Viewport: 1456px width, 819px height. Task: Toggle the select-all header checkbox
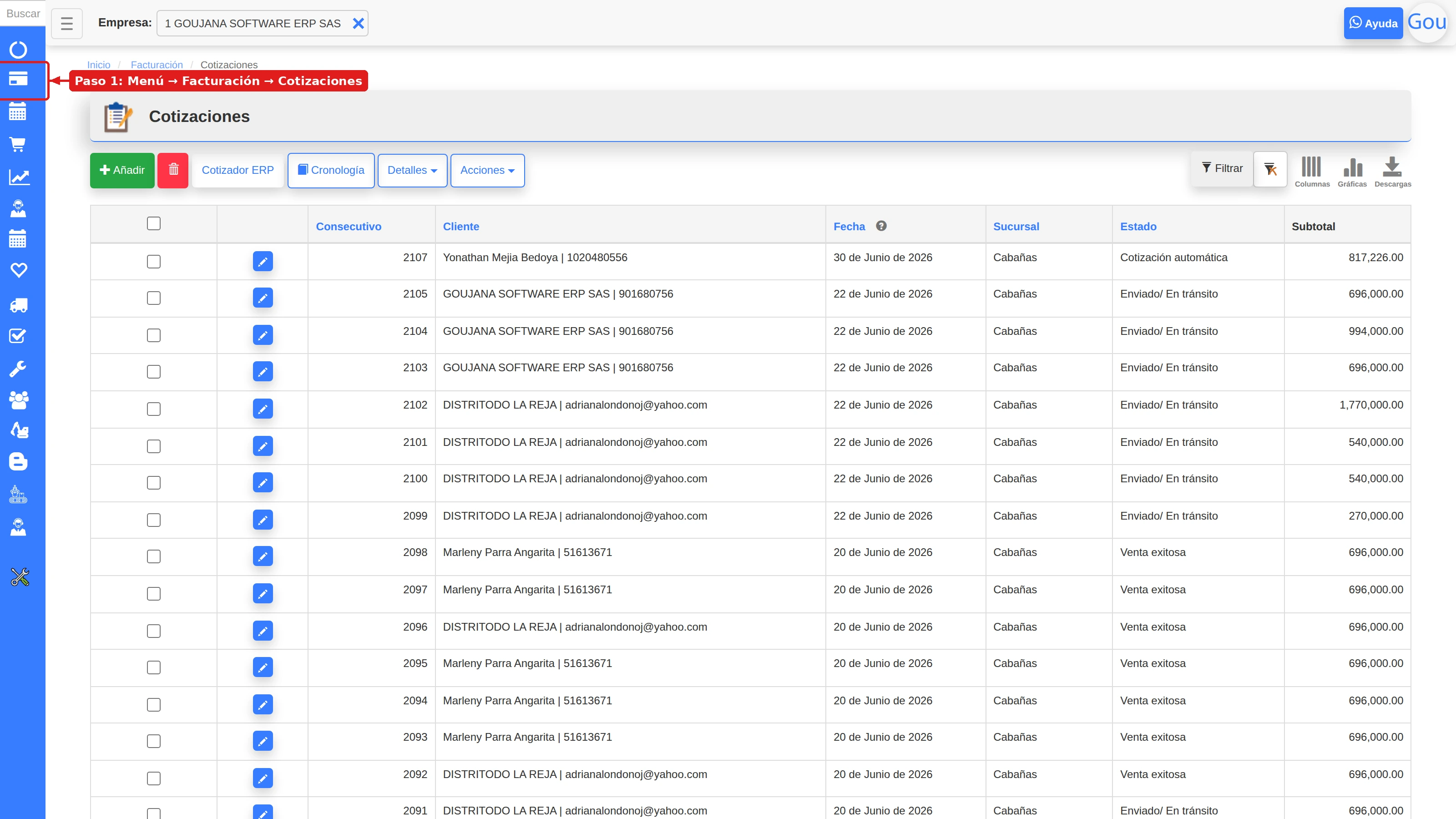[154, 223]
